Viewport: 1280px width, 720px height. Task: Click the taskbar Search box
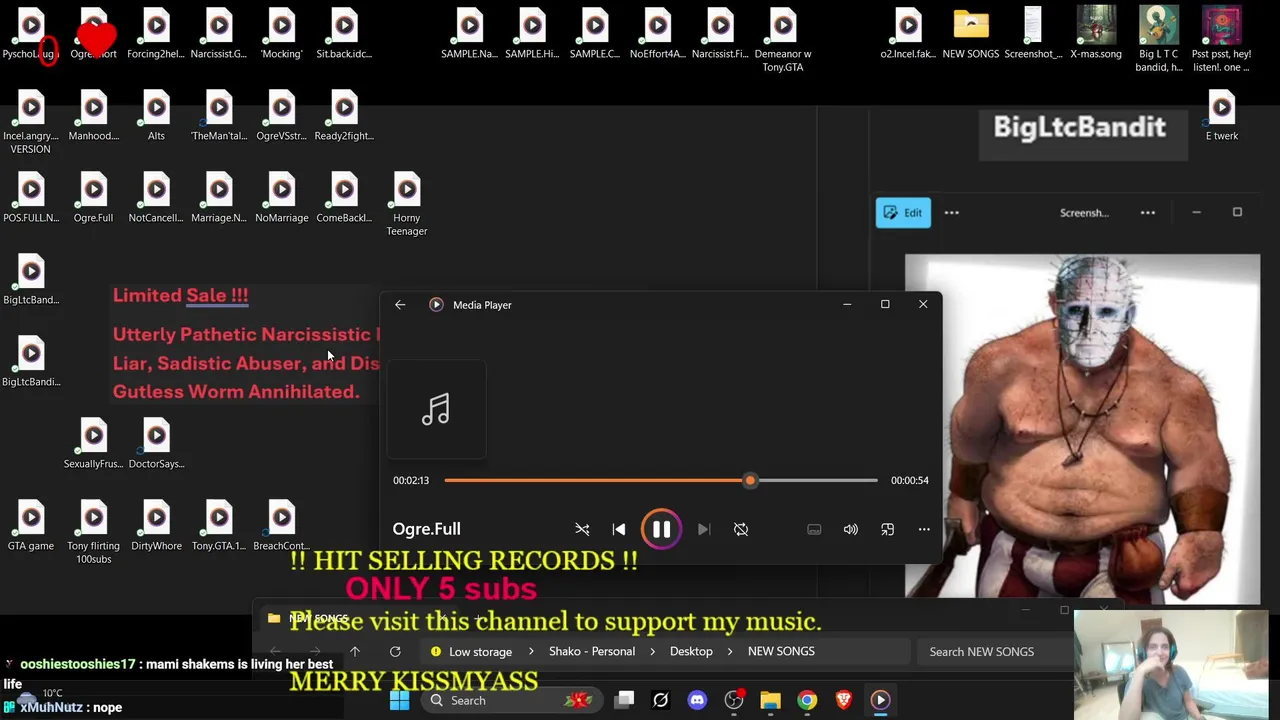510,701
